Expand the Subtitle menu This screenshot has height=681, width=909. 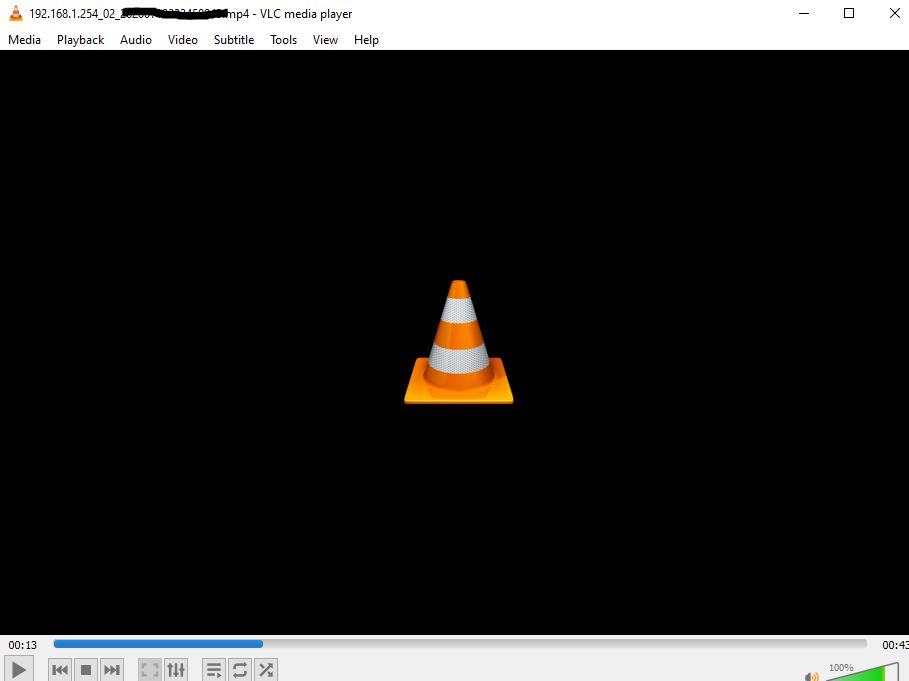pos(234,40)
